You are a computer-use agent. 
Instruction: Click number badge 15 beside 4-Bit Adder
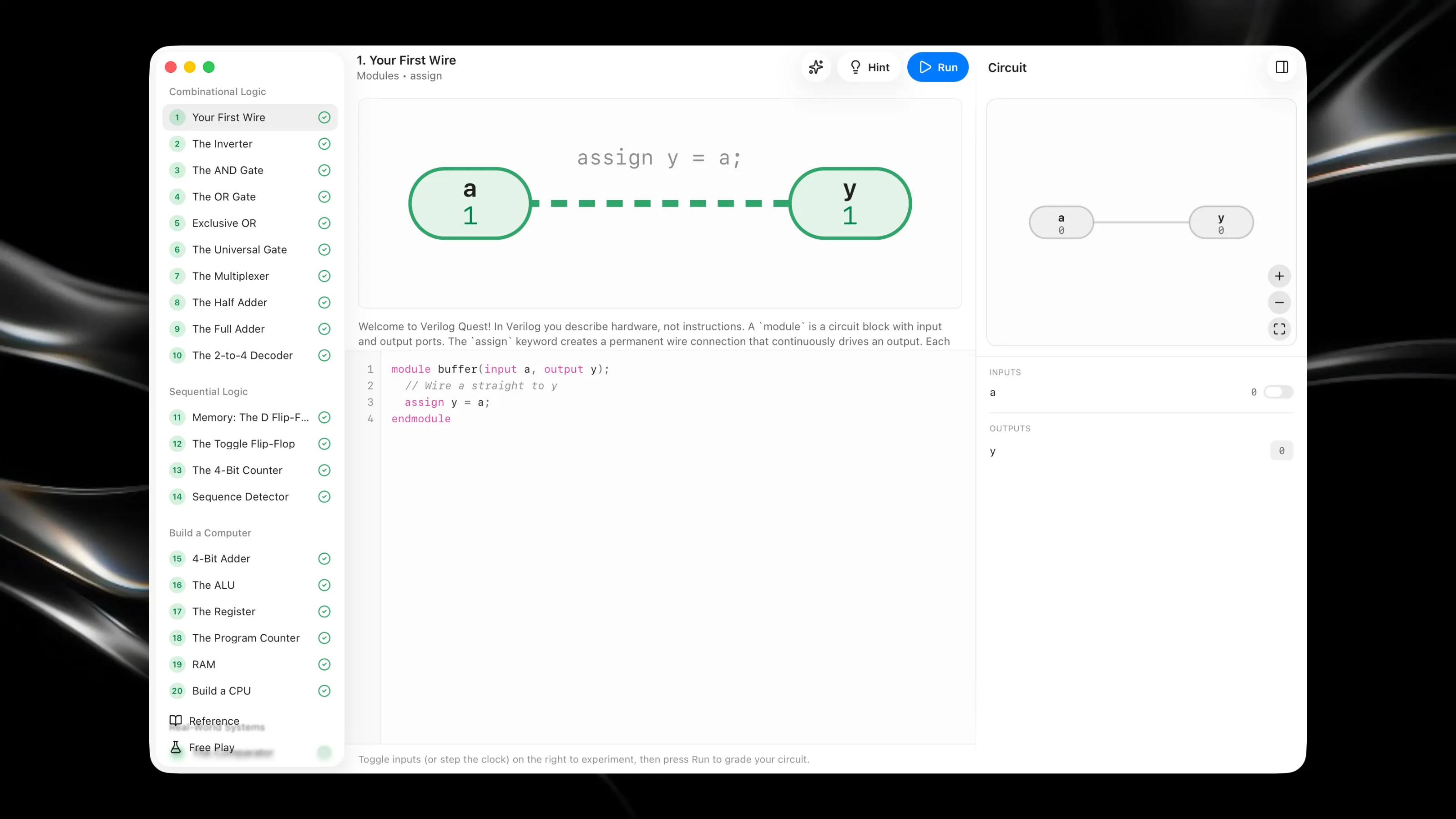click(177, 558)
